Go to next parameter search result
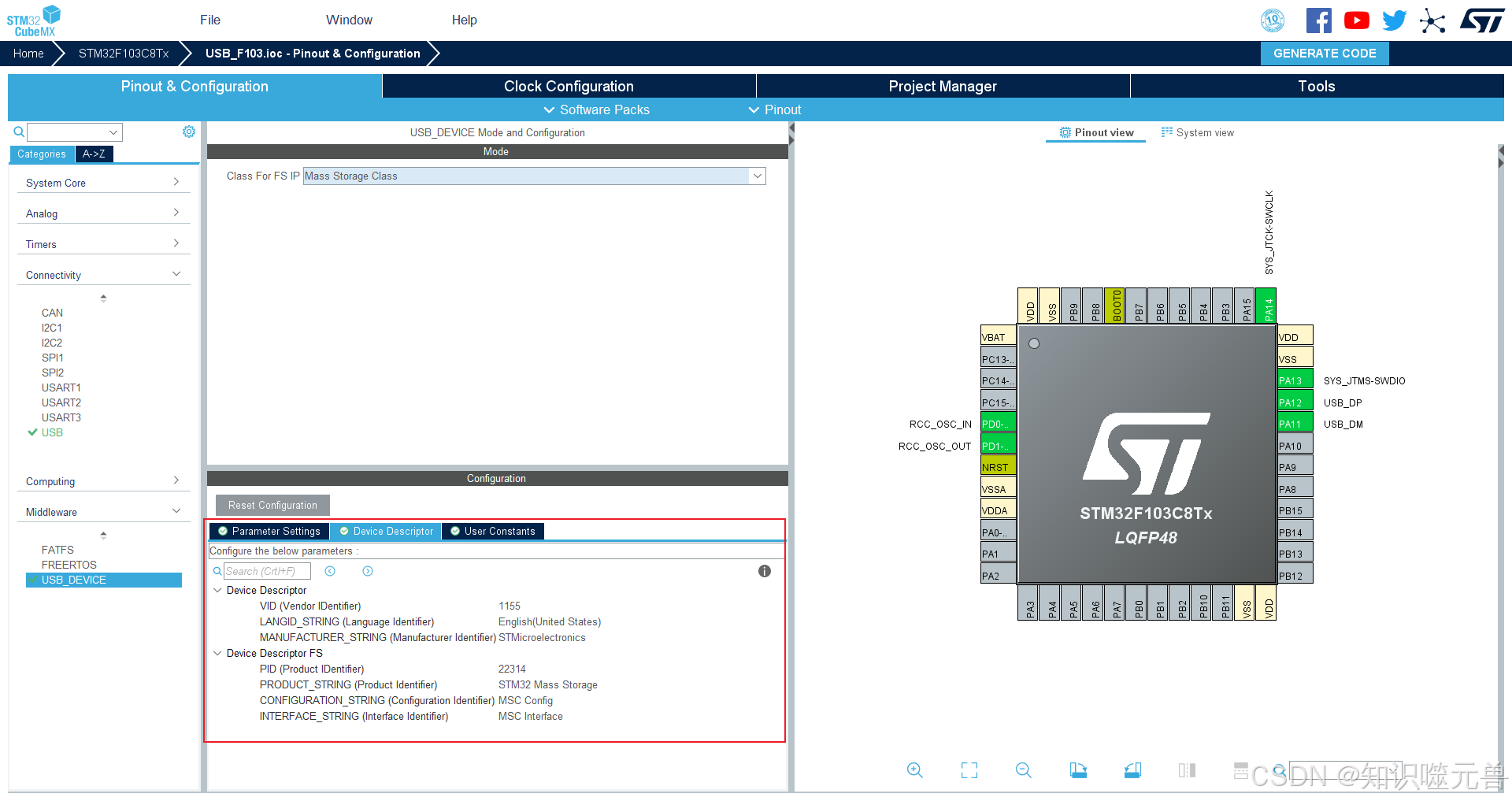The height and width of the screenshot is (801, 1512). point(368,571)
